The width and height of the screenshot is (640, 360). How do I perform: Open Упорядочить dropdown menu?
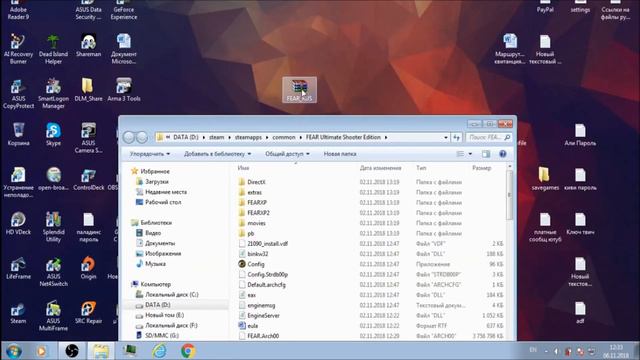pyautogui.click(x=150, y=154)
